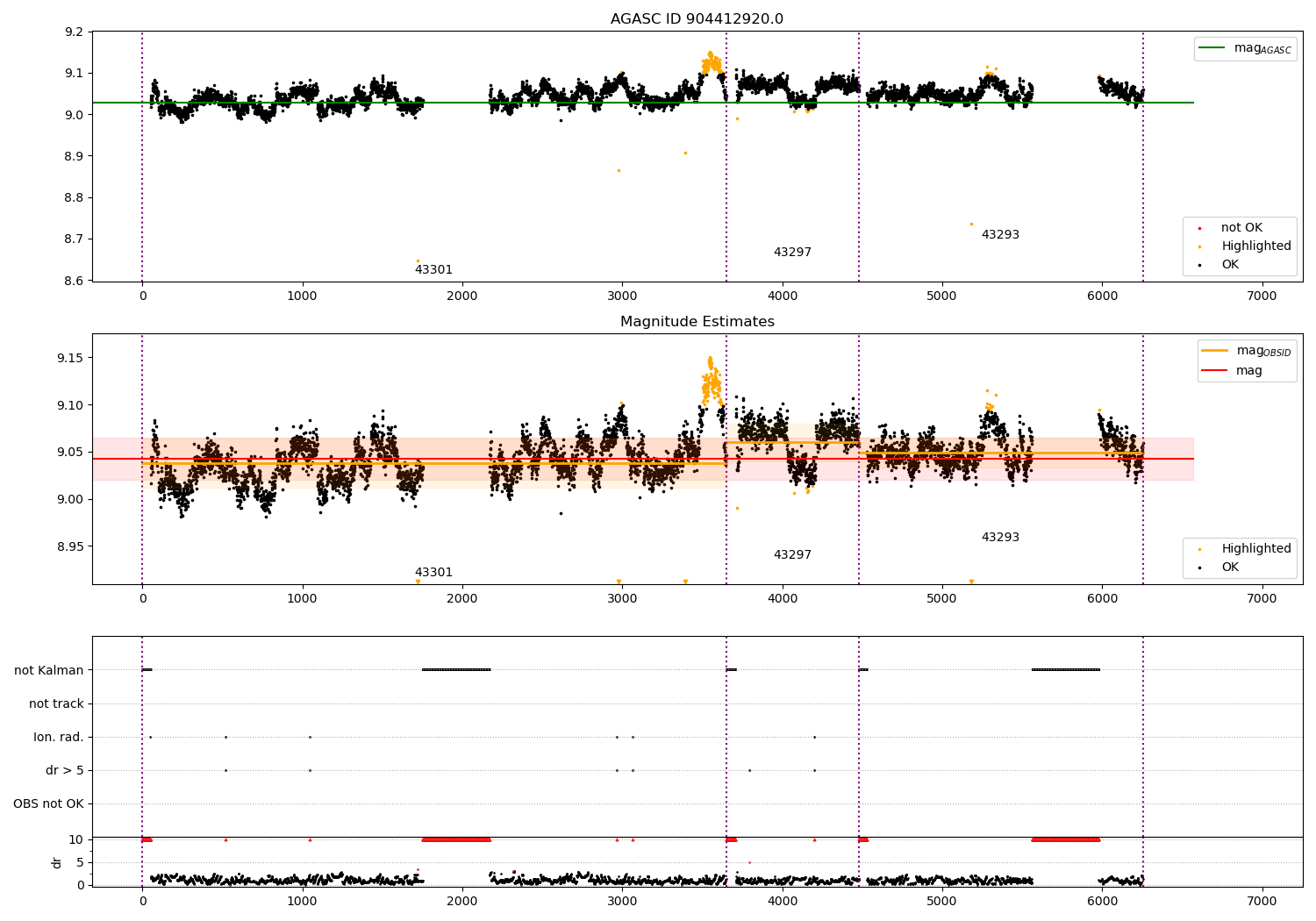Select the 8.6 y-axis tick label
The width and height of the screenshot is (1316, 921).
(75, 281)
